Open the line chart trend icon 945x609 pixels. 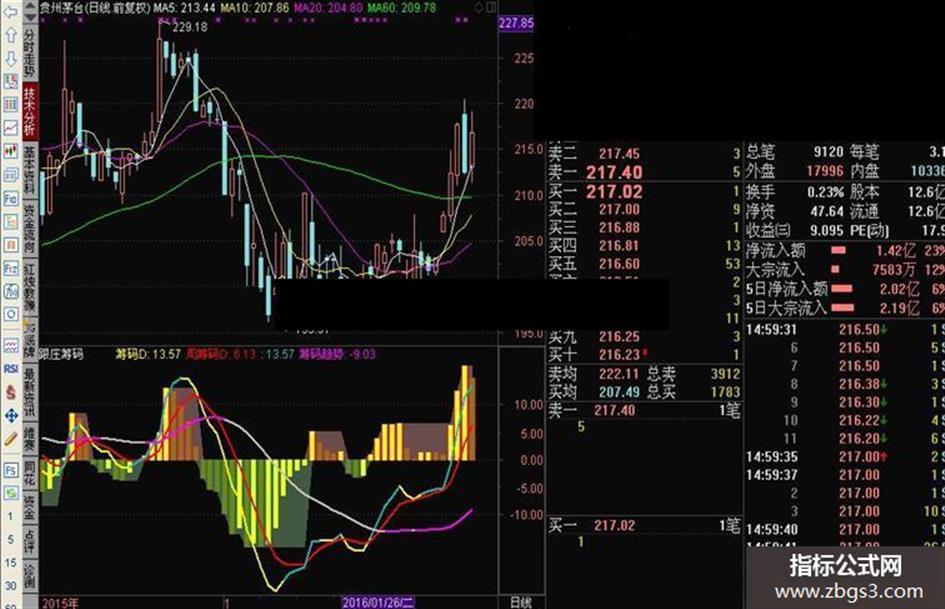(10, 127)
